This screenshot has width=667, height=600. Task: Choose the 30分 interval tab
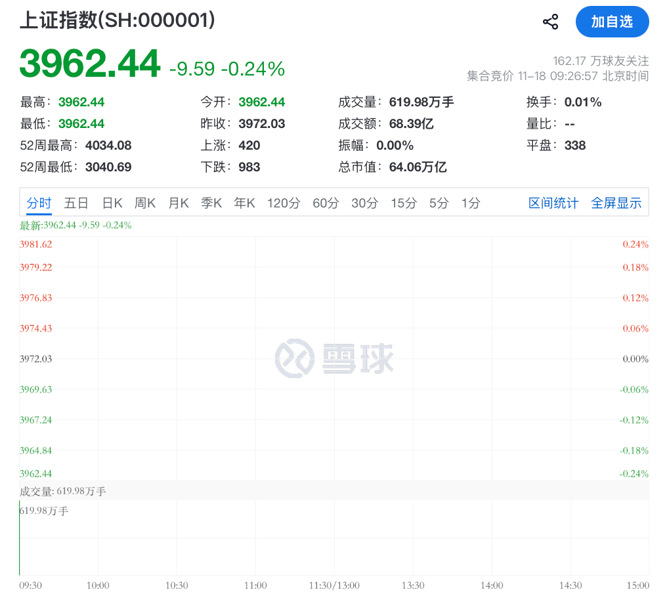(x=364, y=203)
